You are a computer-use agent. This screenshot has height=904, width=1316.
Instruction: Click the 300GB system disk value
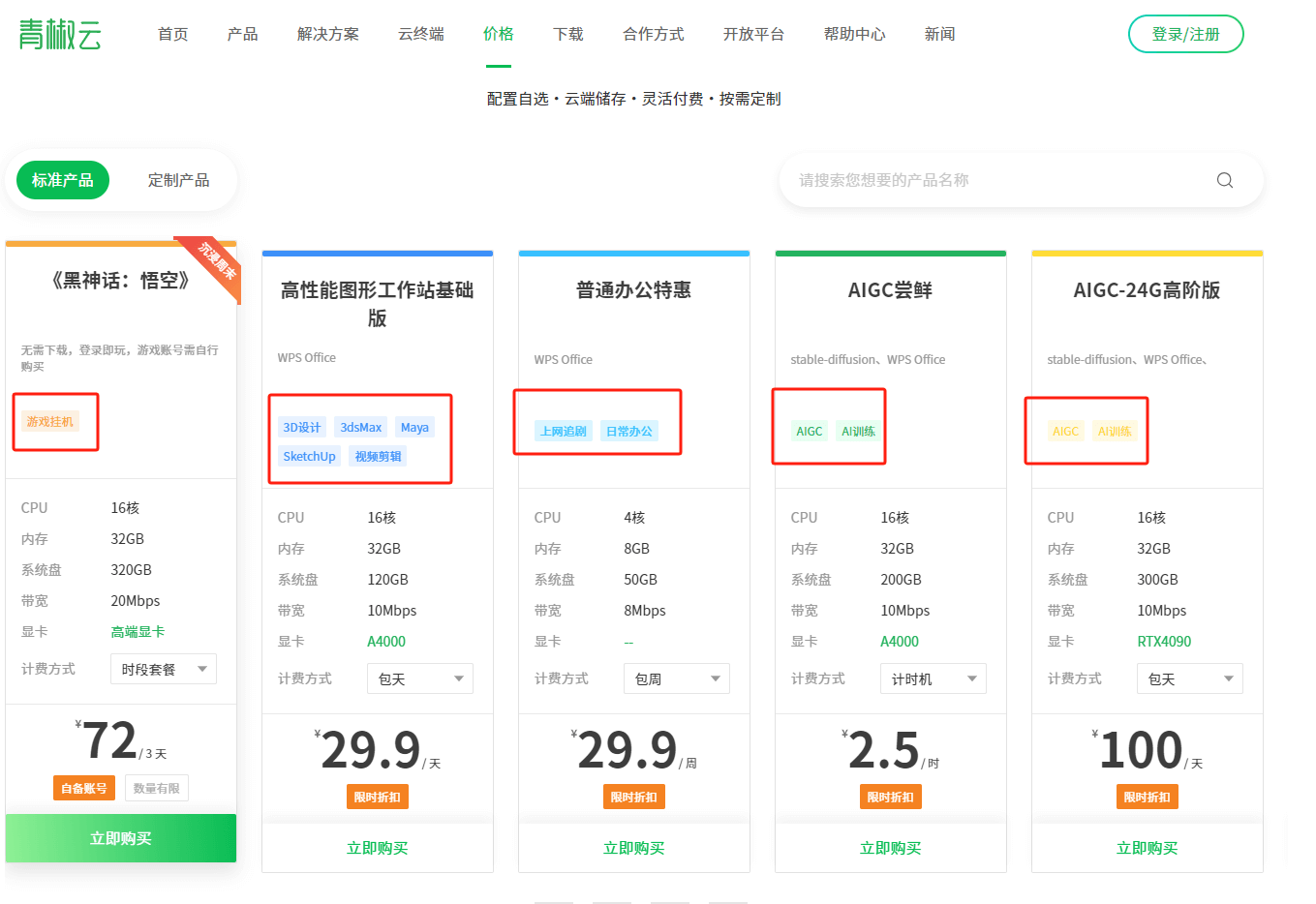click(1157, 579)
